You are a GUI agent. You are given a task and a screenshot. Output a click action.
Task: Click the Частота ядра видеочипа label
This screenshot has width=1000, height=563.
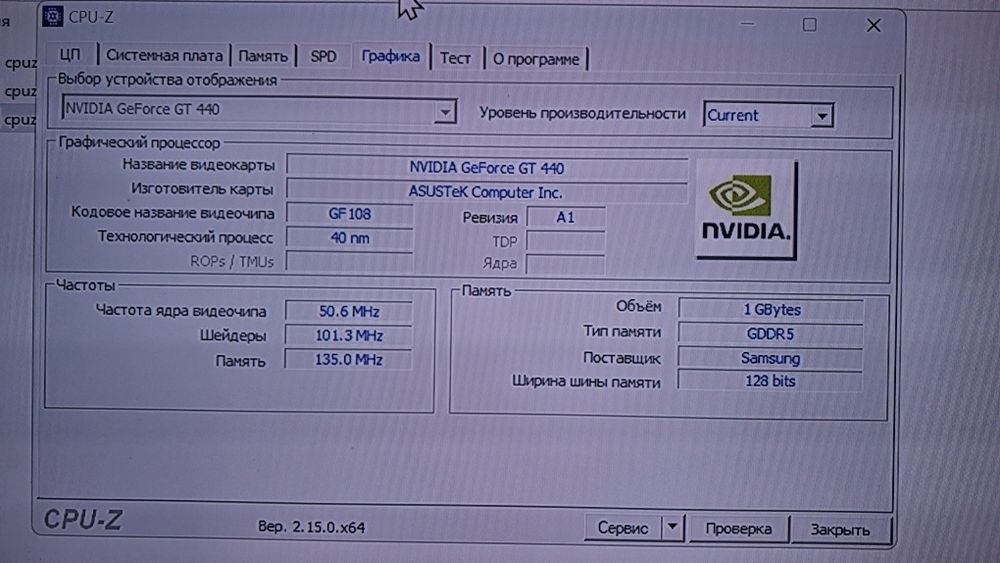point(181,311)
